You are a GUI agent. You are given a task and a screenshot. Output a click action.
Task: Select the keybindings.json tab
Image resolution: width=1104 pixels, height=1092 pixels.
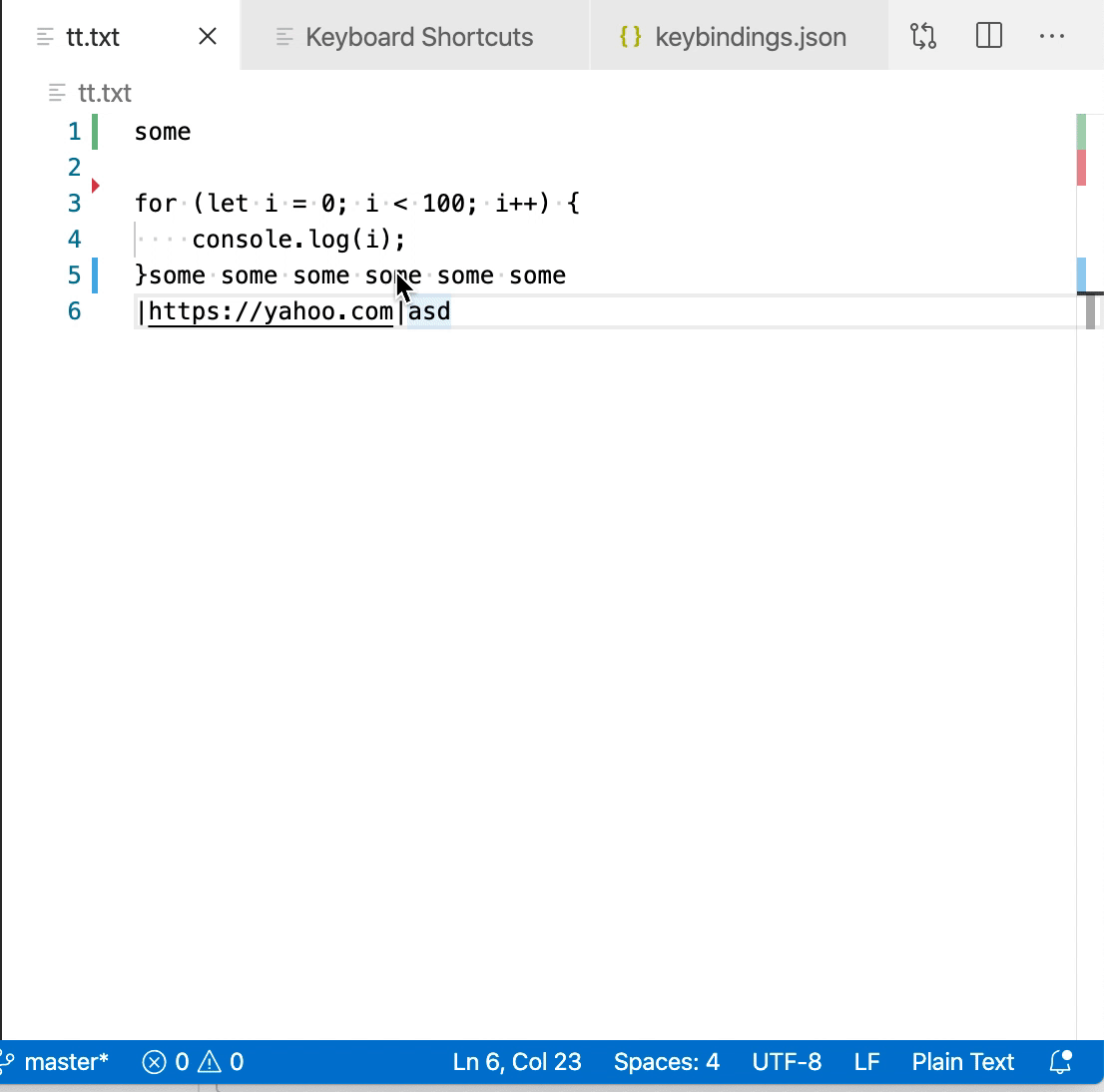pos(749,36)
